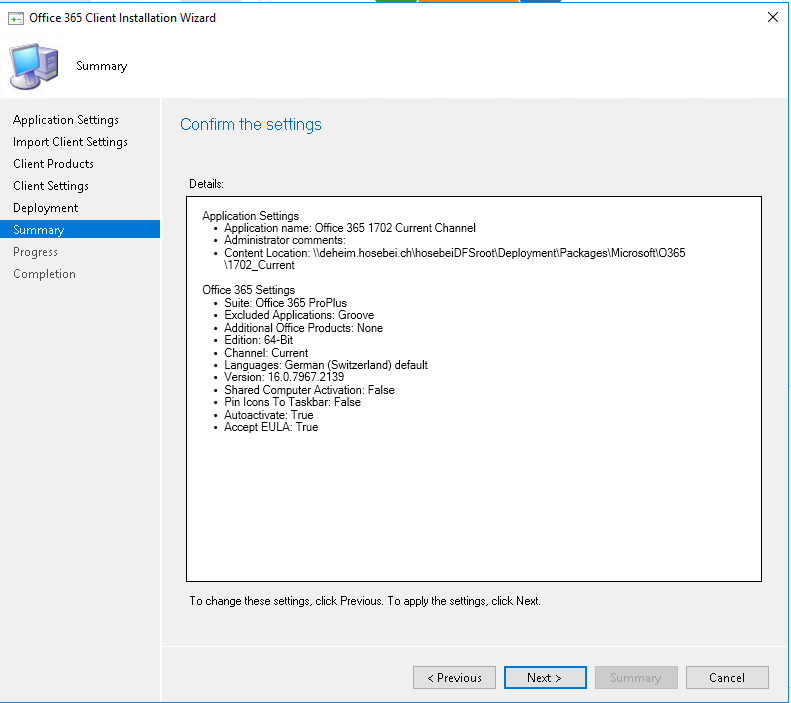The height and width of the screenshot is (703, 791).
Task: Select Client Products step in sidebar
Action: 53,164
